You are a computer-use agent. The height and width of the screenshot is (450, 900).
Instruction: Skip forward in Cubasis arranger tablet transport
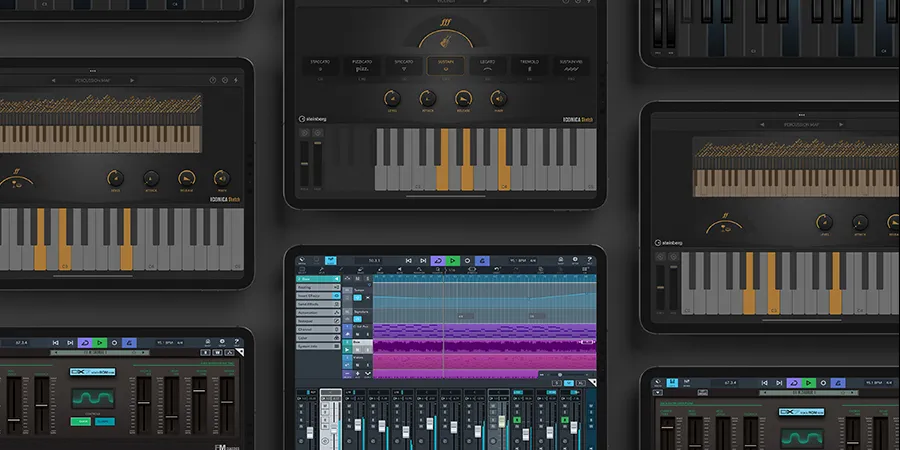pos(423,261)
